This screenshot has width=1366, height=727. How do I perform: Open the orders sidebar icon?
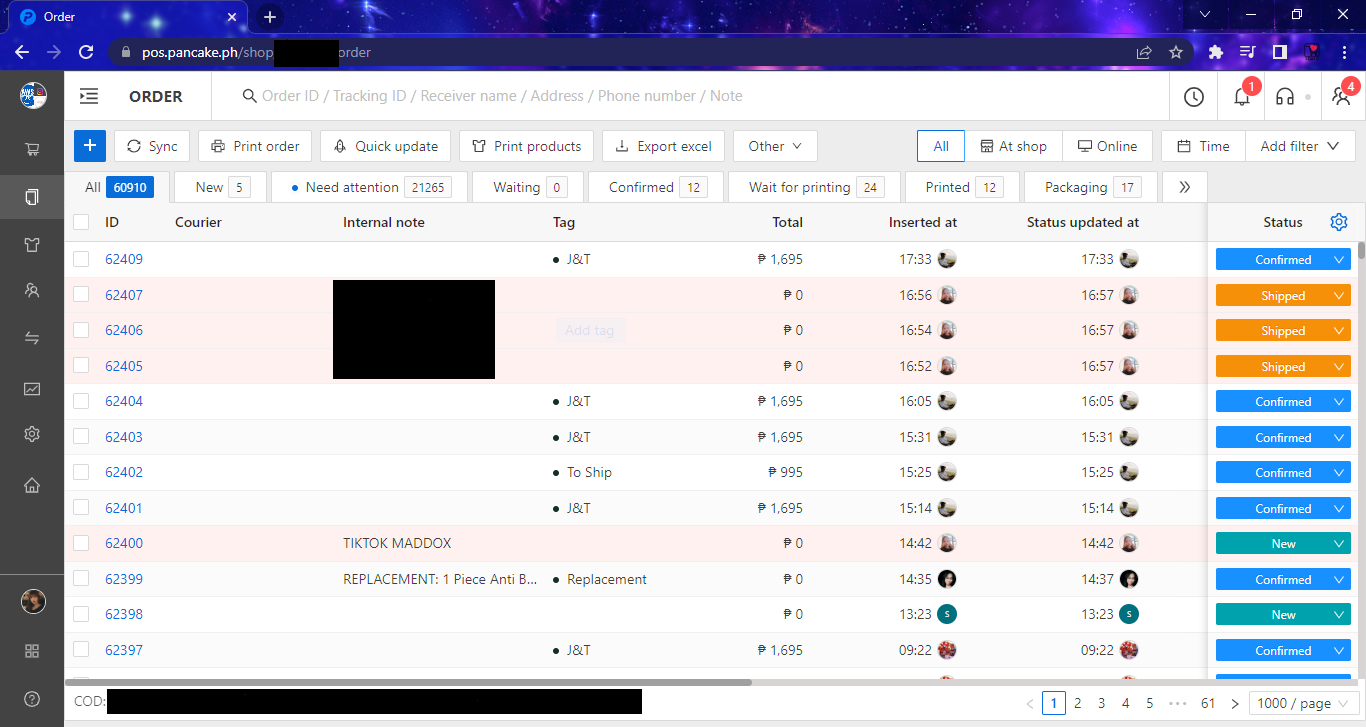tap(32, 197)
